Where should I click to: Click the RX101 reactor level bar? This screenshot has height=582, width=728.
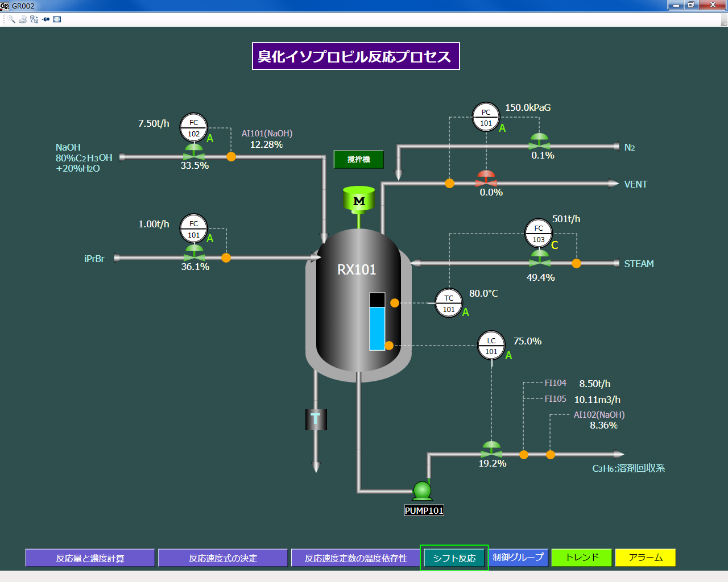click(x=377, y=321)
